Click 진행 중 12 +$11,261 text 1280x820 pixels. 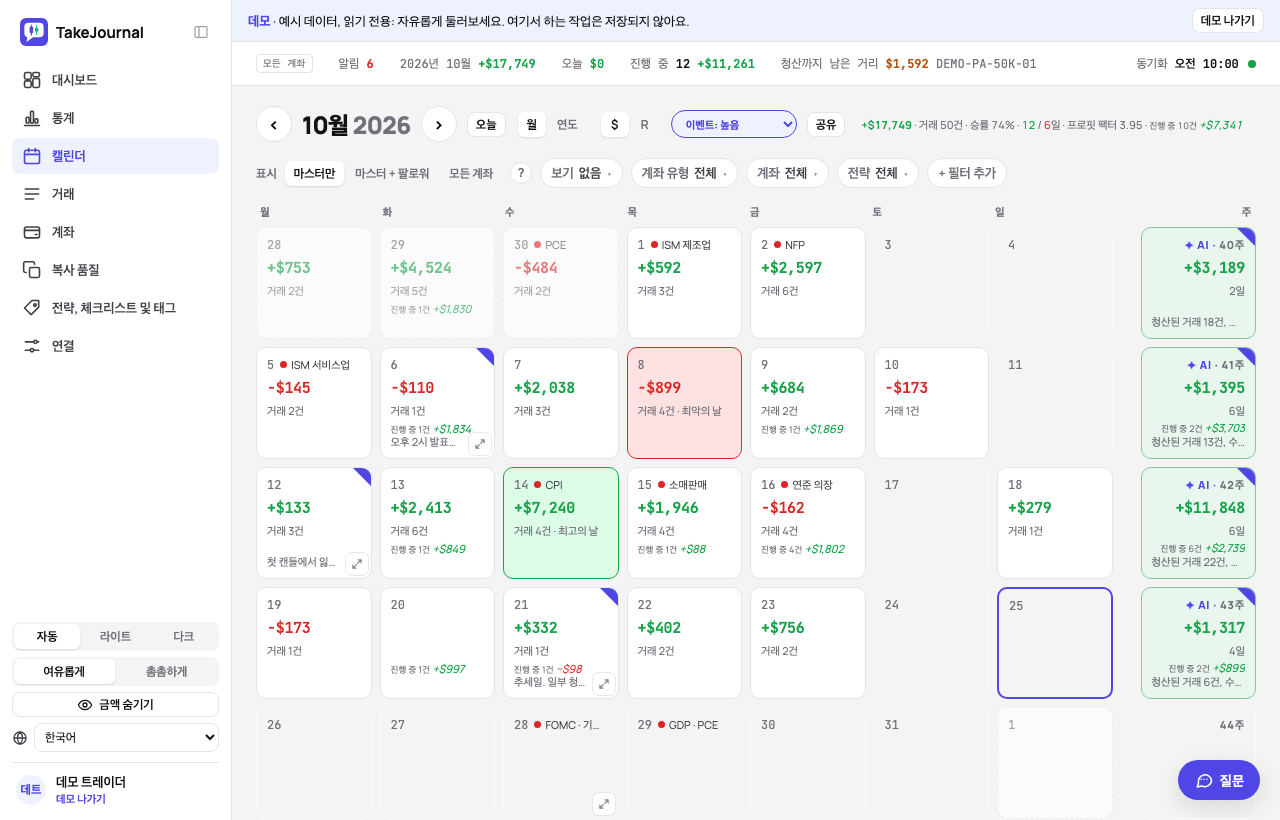click(x=692, y=64)
